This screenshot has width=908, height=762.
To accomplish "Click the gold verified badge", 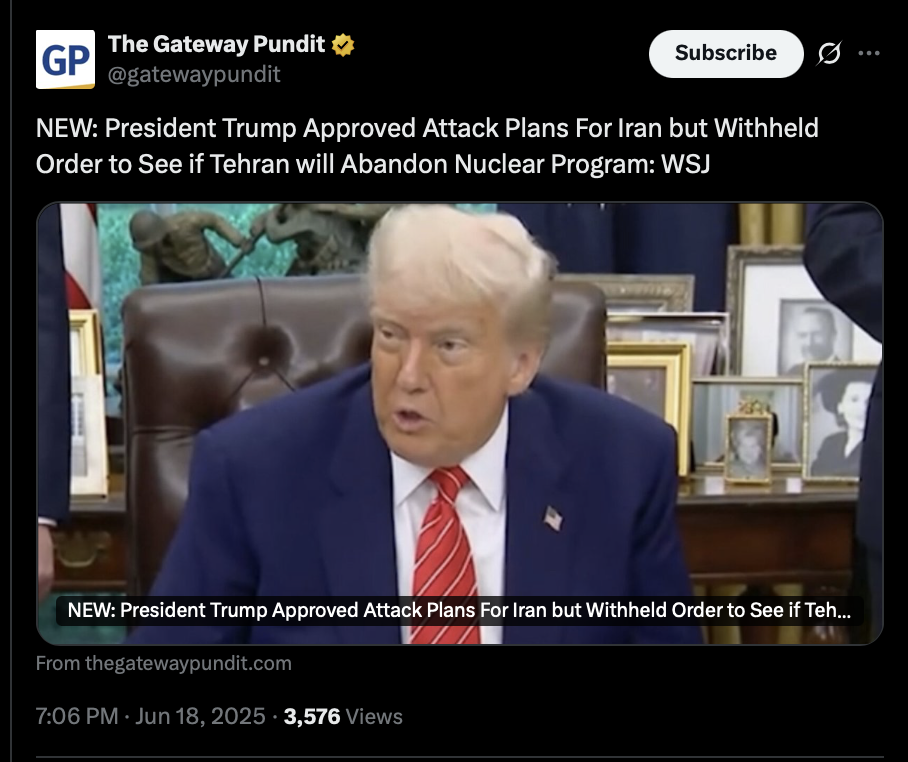I will click(343, 45).
